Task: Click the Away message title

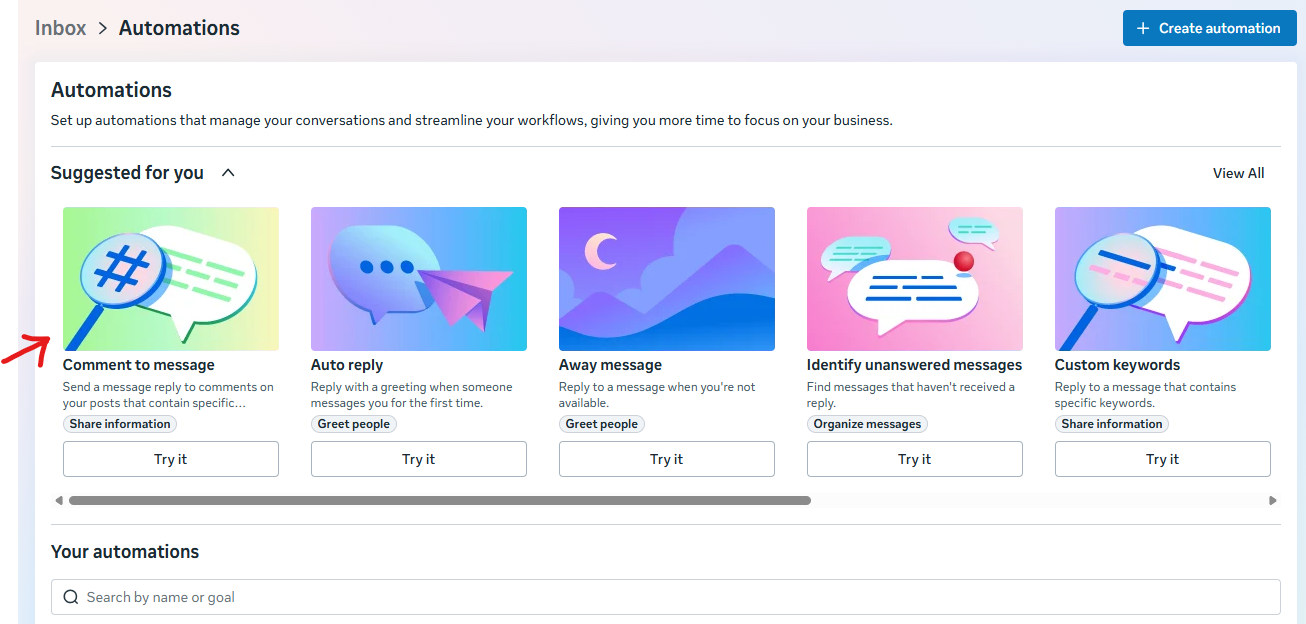Action: (x=610, y=365)
